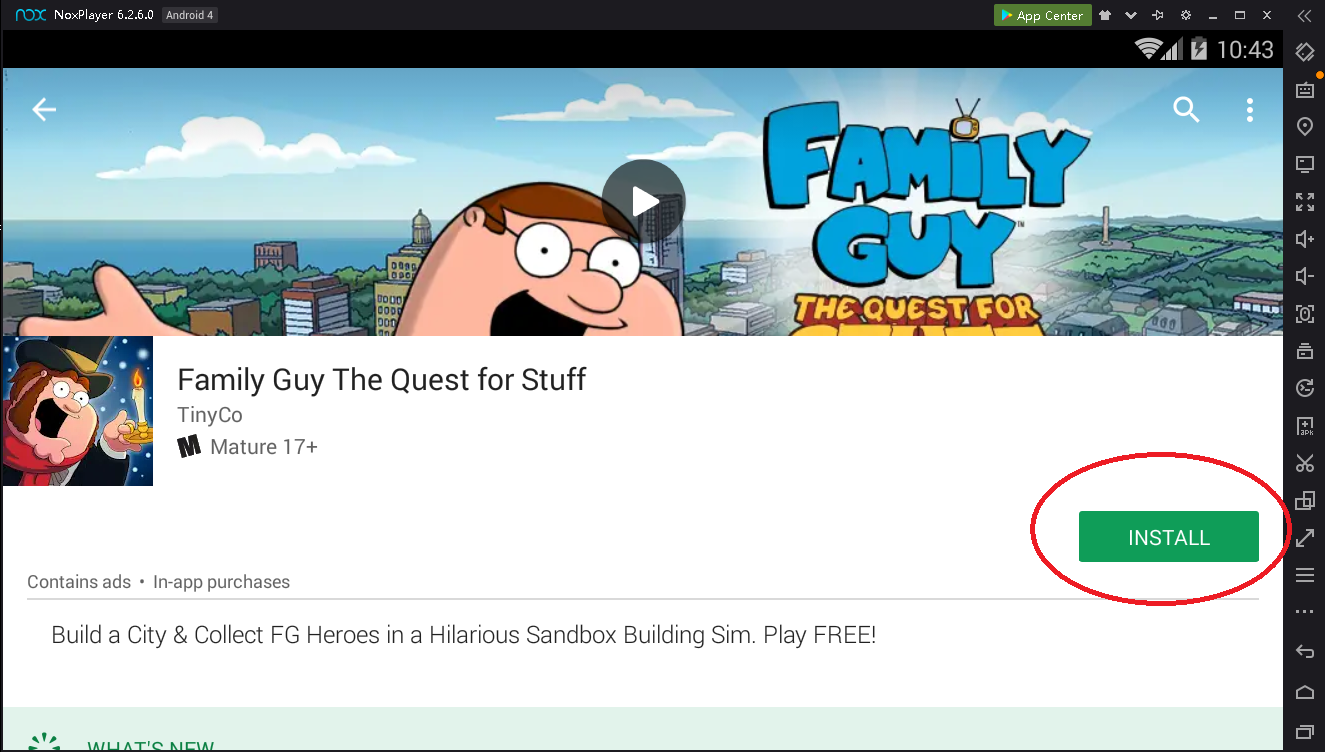Screen dimensions: 1325x752
Task: Increase the emulator volume
Action: point(1305,239)
